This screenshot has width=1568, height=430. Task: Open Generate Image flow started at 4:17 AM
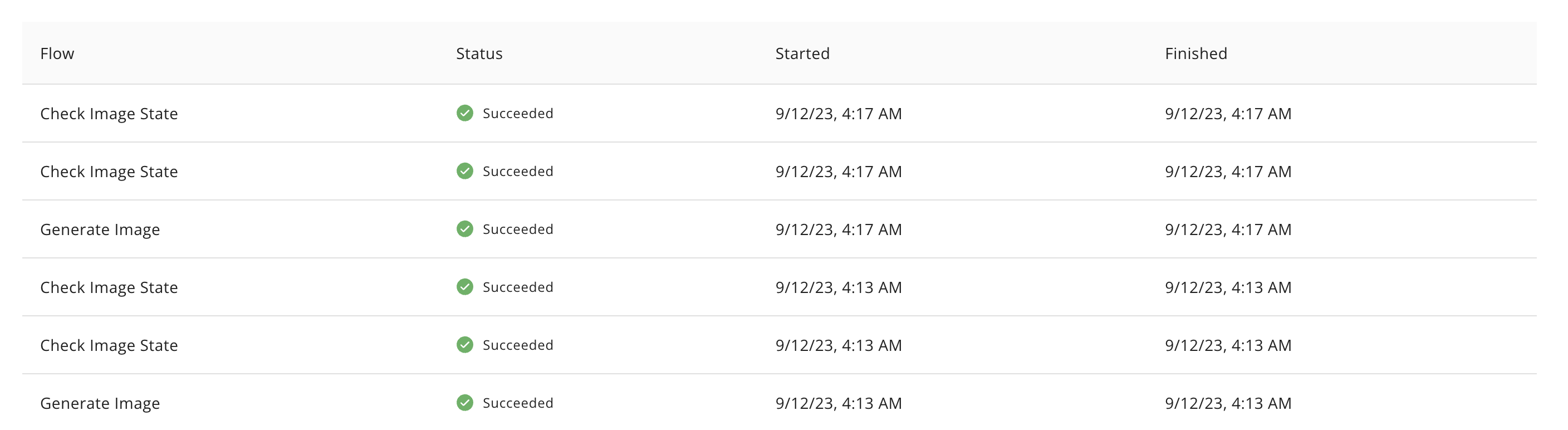click(x=100, y=229)
